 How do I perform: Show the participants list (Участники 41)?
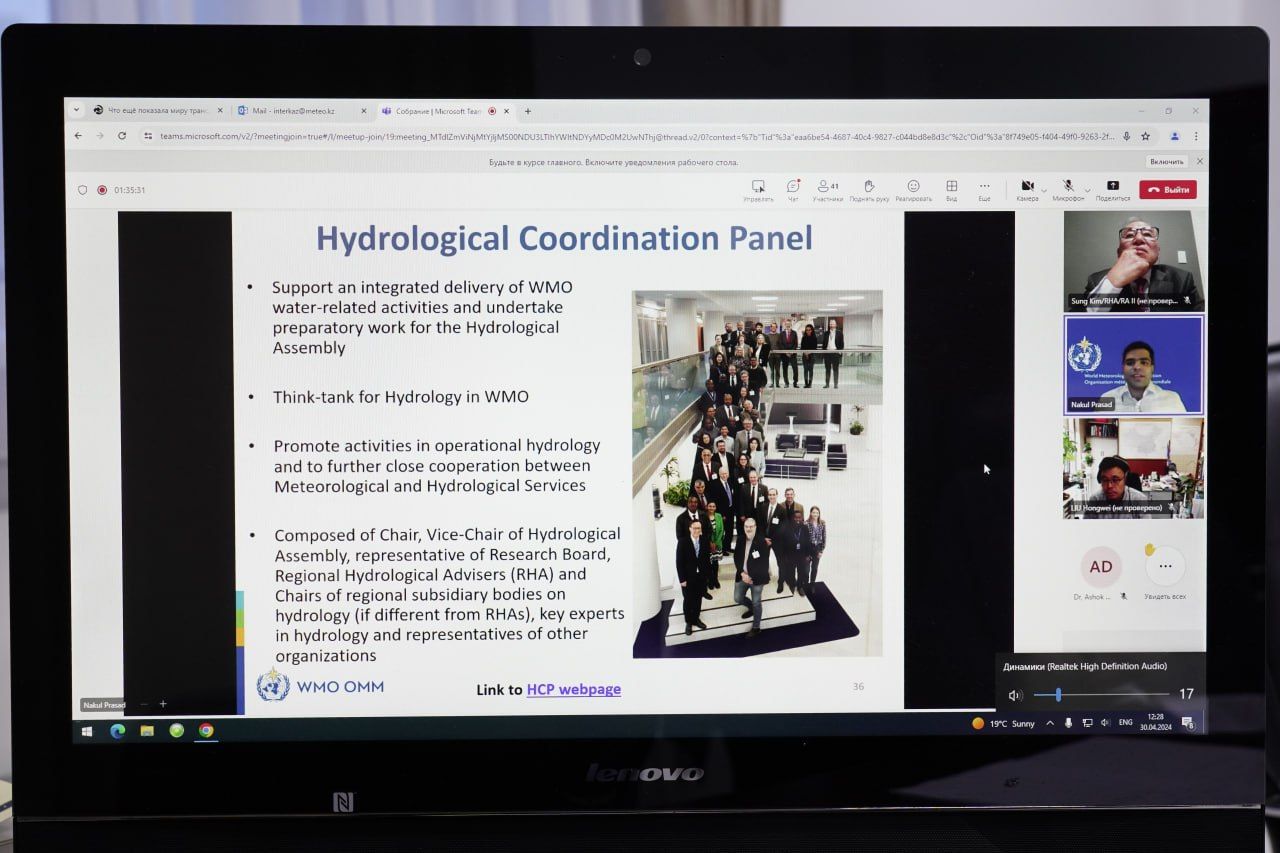pyautogui.click(x=828, y=190)
